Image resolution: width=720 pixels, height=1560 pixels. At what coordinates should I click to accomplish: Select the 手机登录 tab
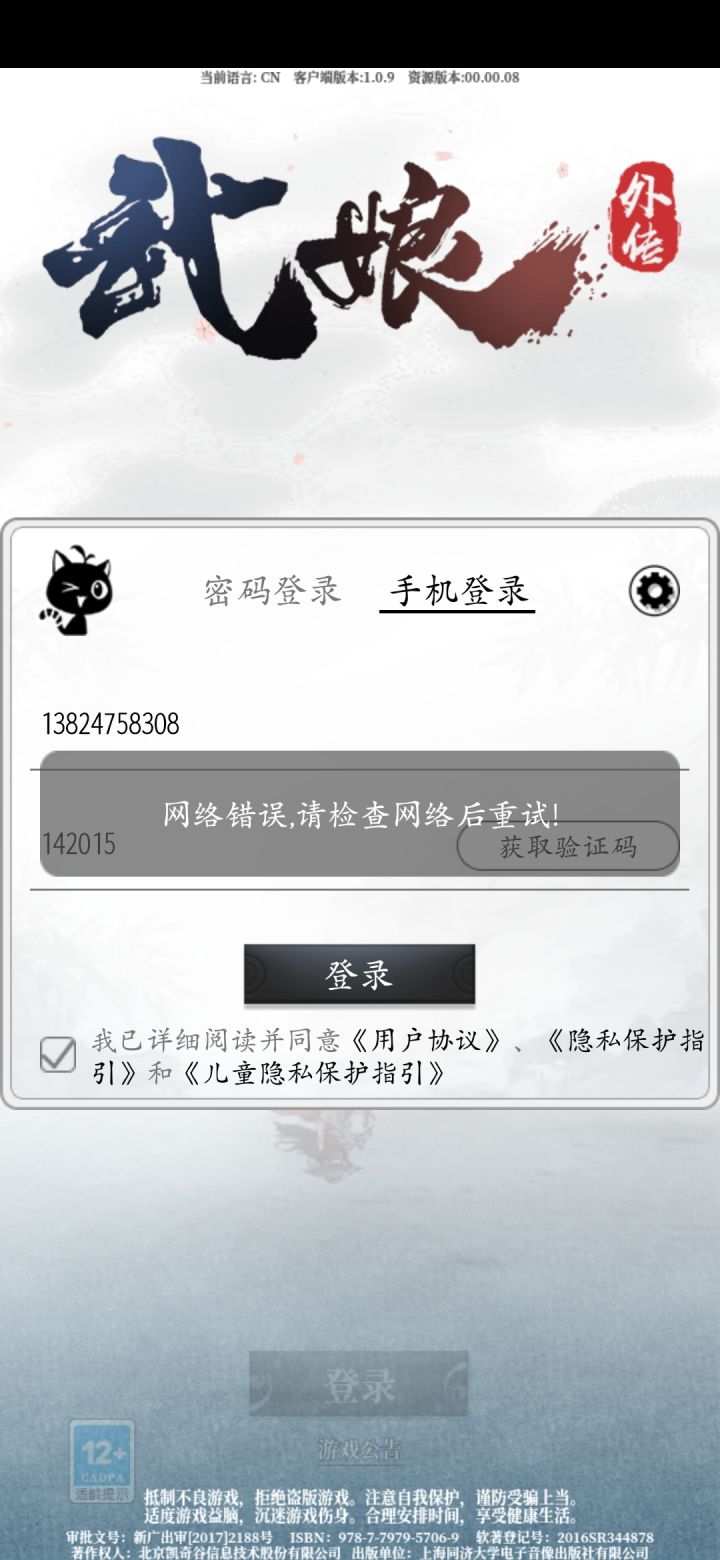(x=458, y=591)
